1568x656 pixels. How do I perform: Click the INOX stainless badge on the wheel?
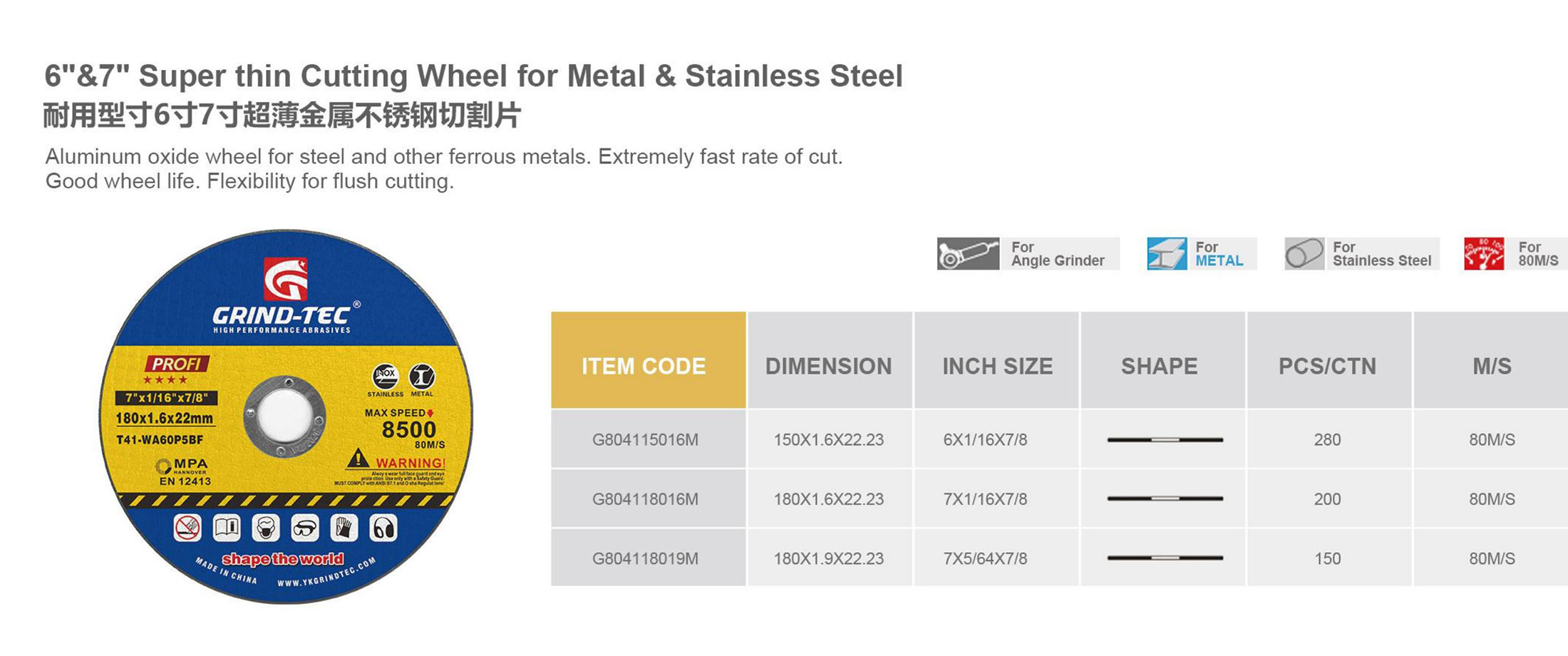tap(386, 376)
